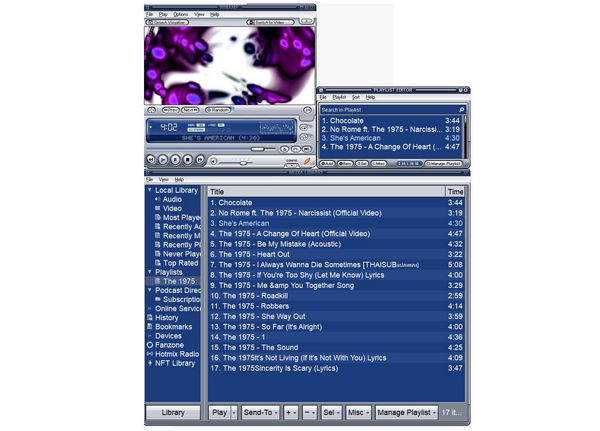600x431 pixels.
Task: Collapse the Playlists tree node
Action: (x=150, y=272)
